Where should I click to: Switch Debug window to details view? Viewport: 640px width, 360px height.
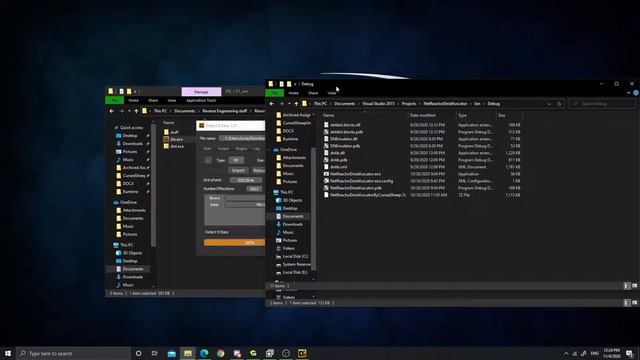627,286
